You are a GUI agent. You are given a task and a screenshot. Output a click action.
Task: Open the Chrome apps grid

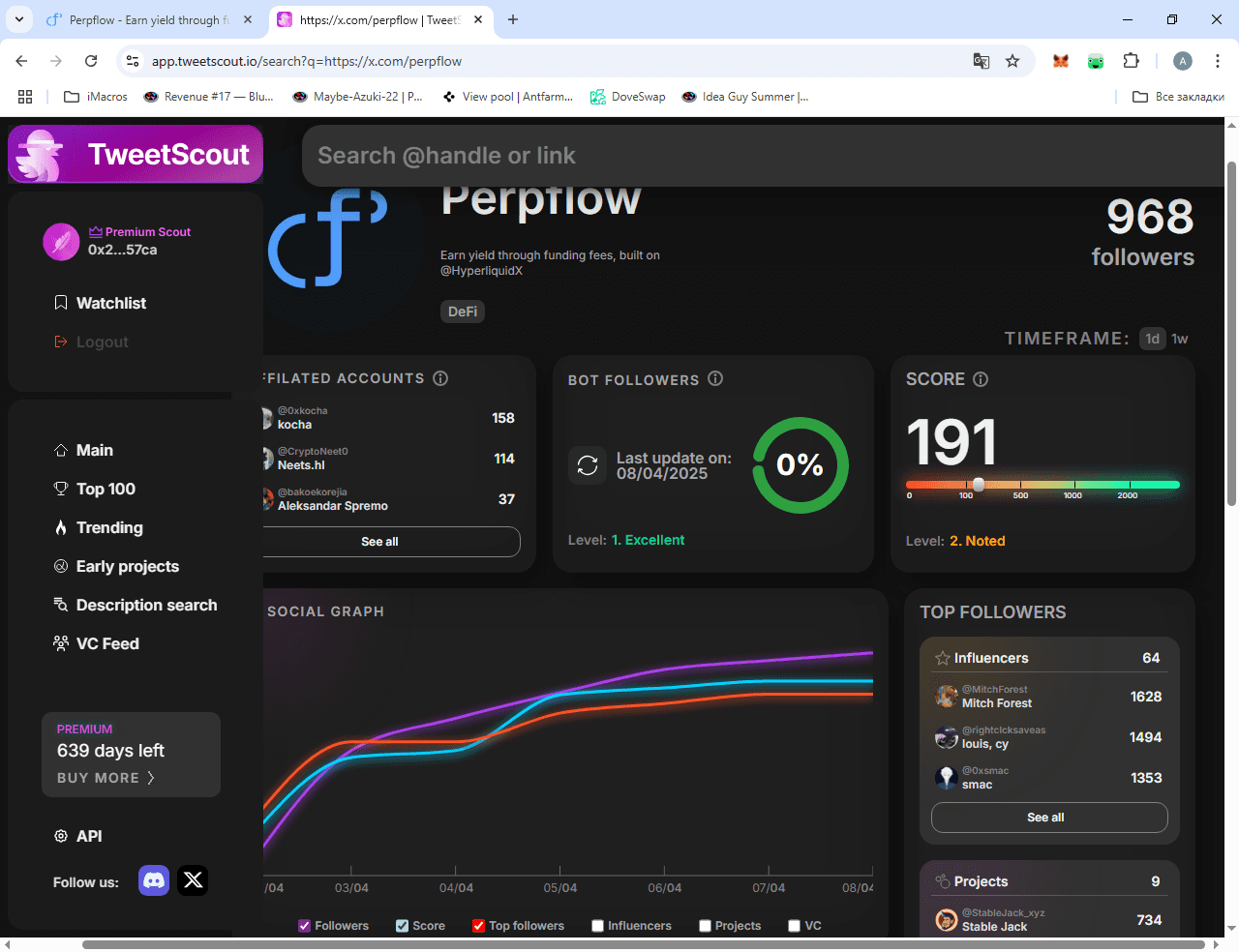coord(25,97)
